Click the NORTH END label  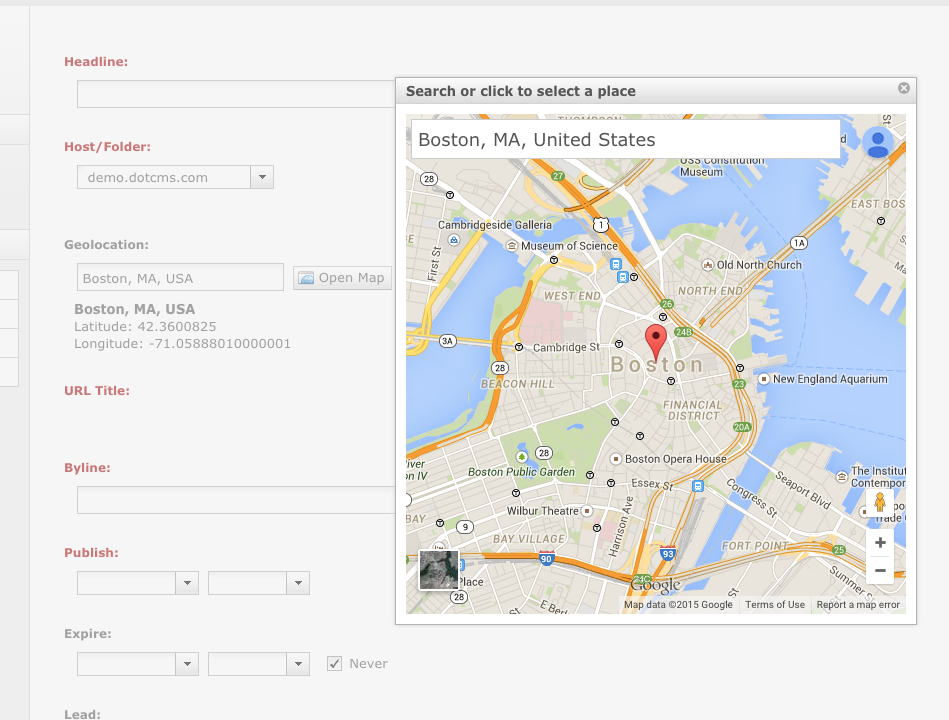711,291
